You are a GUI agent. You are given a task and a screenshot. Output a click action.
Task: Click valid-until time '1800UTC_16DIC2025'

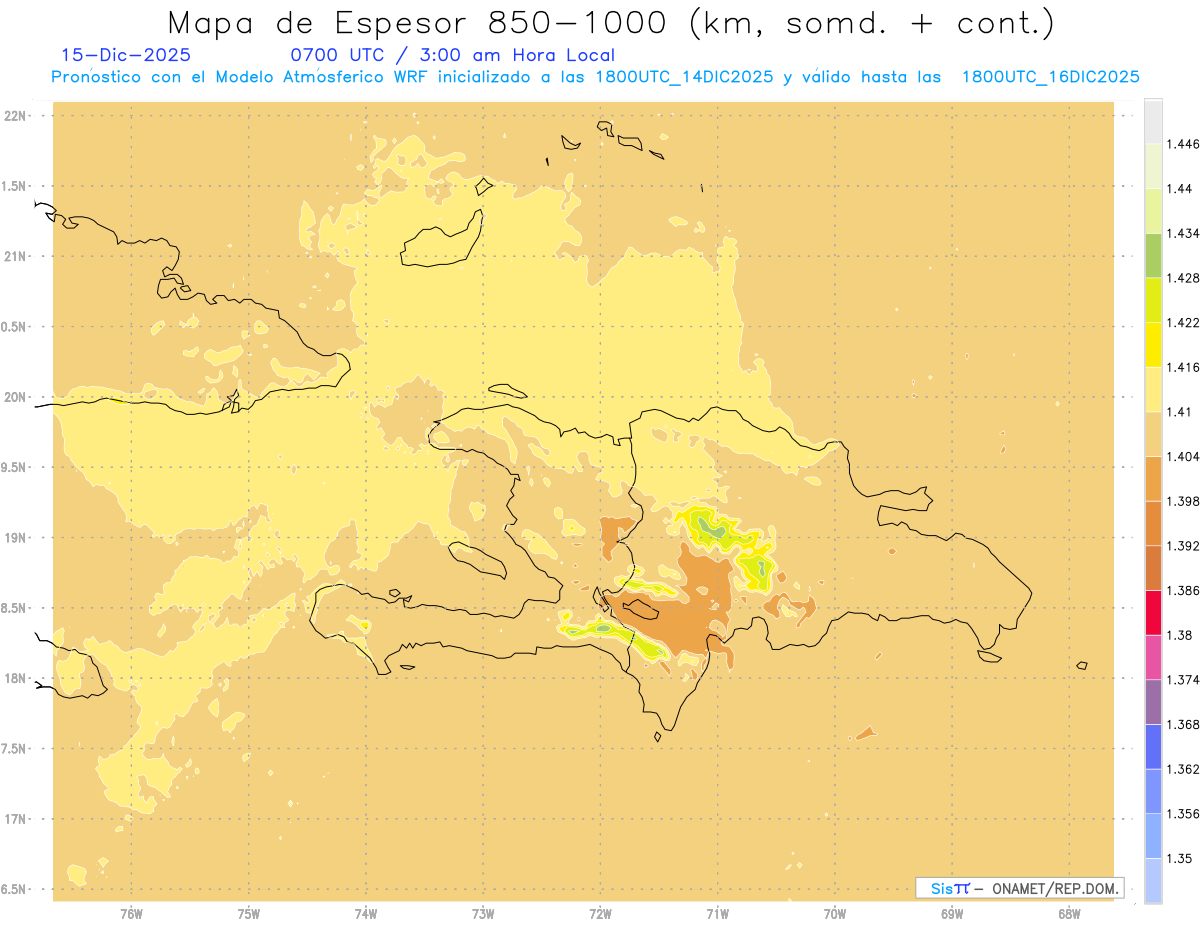1050,77
